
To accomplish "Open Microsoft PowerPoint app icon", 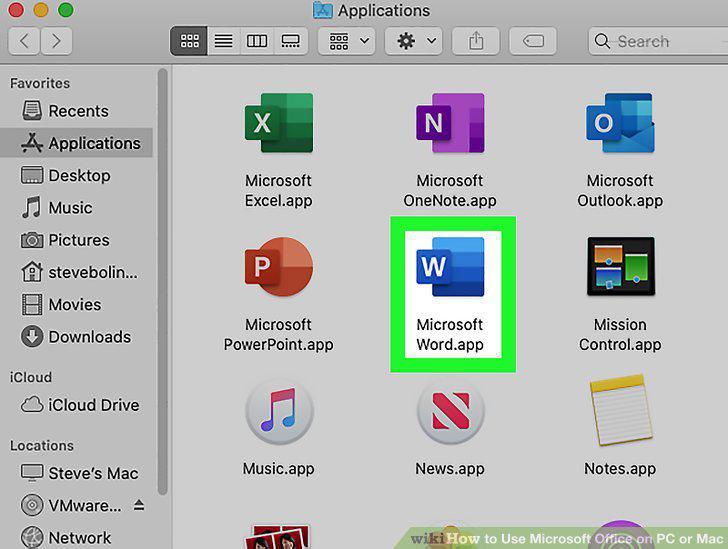I will pos(279,267).
